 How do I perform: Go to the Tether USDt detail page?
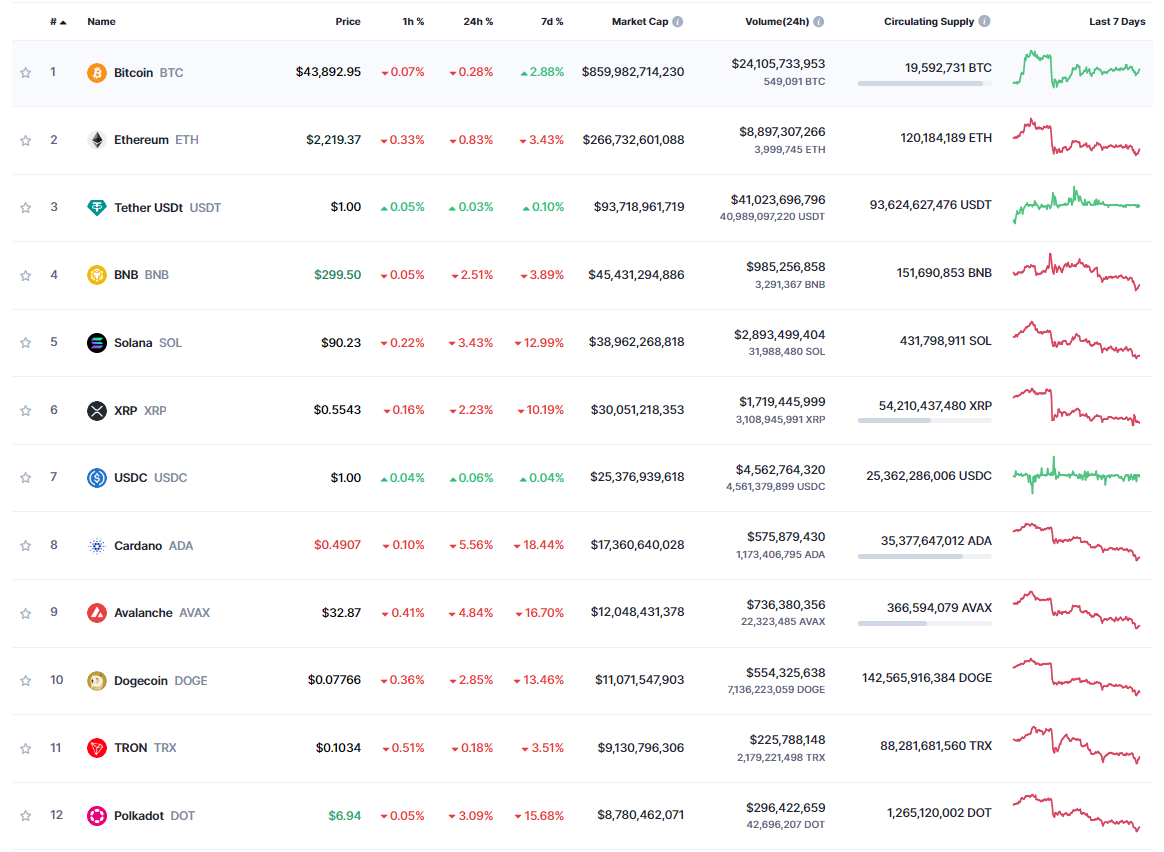pyautogui.click(x=168, y=208)
